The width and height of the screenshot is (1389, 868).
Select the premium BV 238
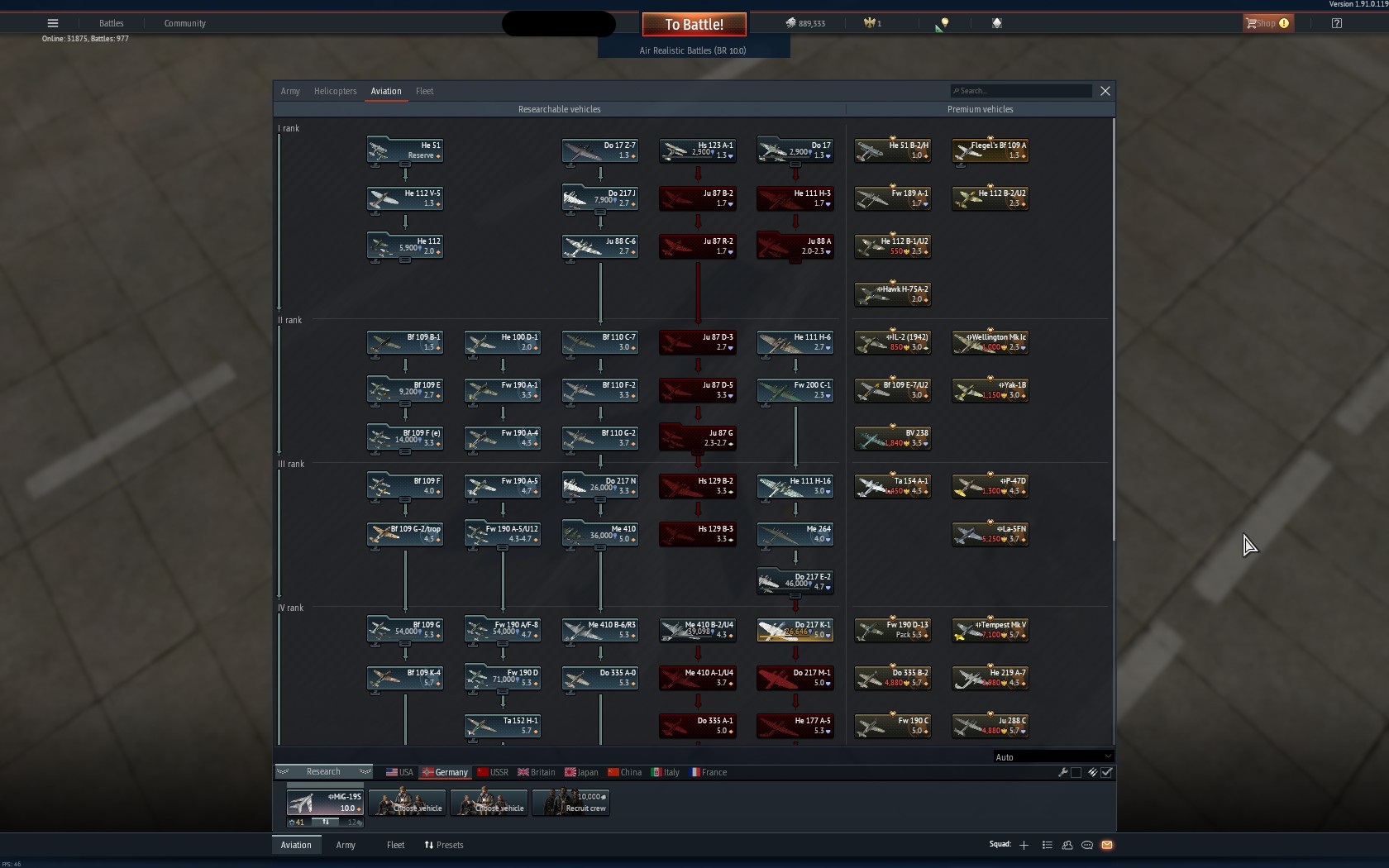point(893,438)
